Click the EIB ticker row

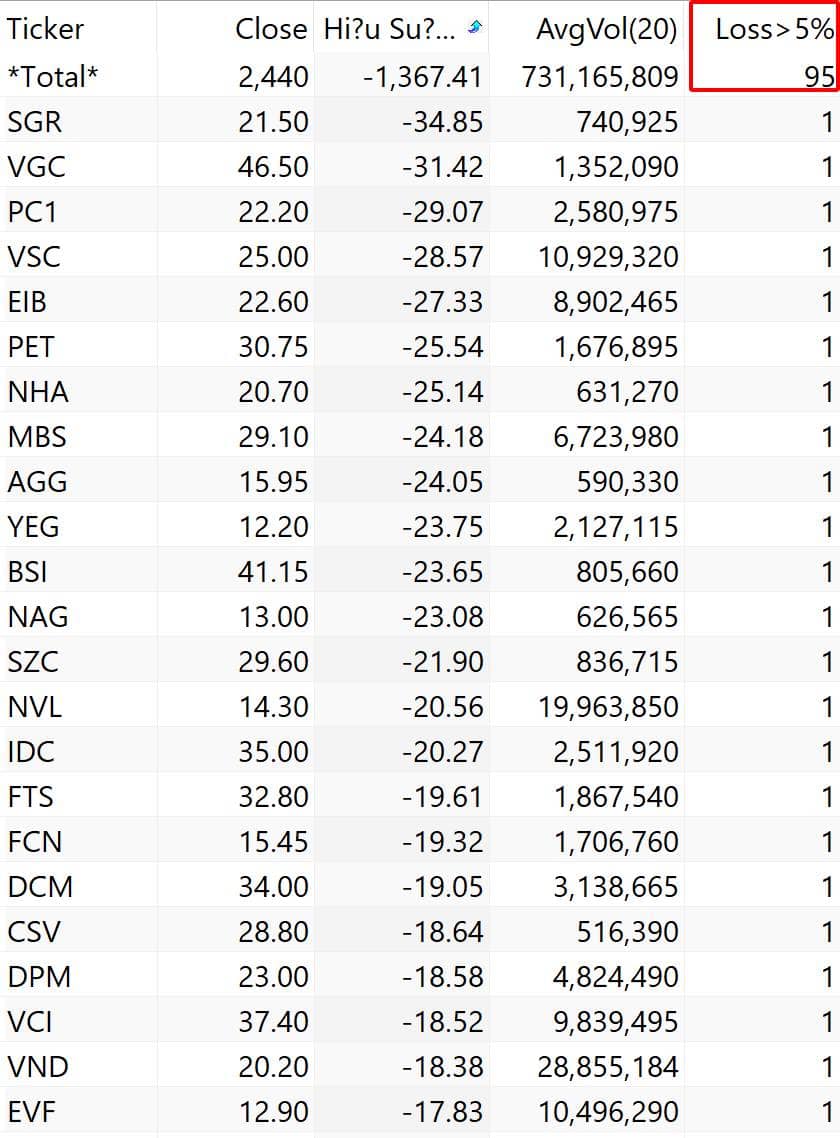click(x=27, y=302)
